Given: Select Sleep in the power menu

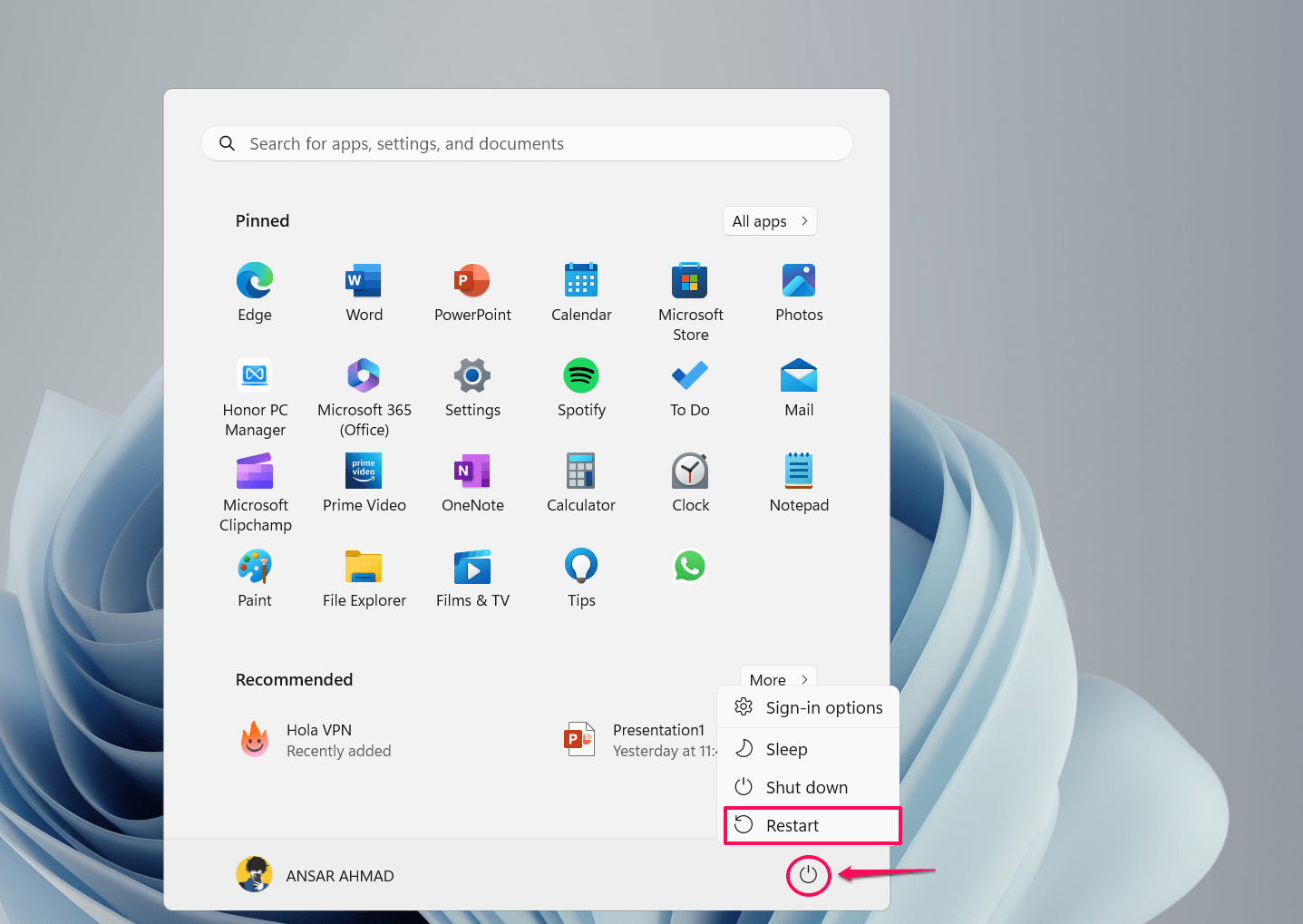Looking at the screenshot, I should tap(808, 749).
